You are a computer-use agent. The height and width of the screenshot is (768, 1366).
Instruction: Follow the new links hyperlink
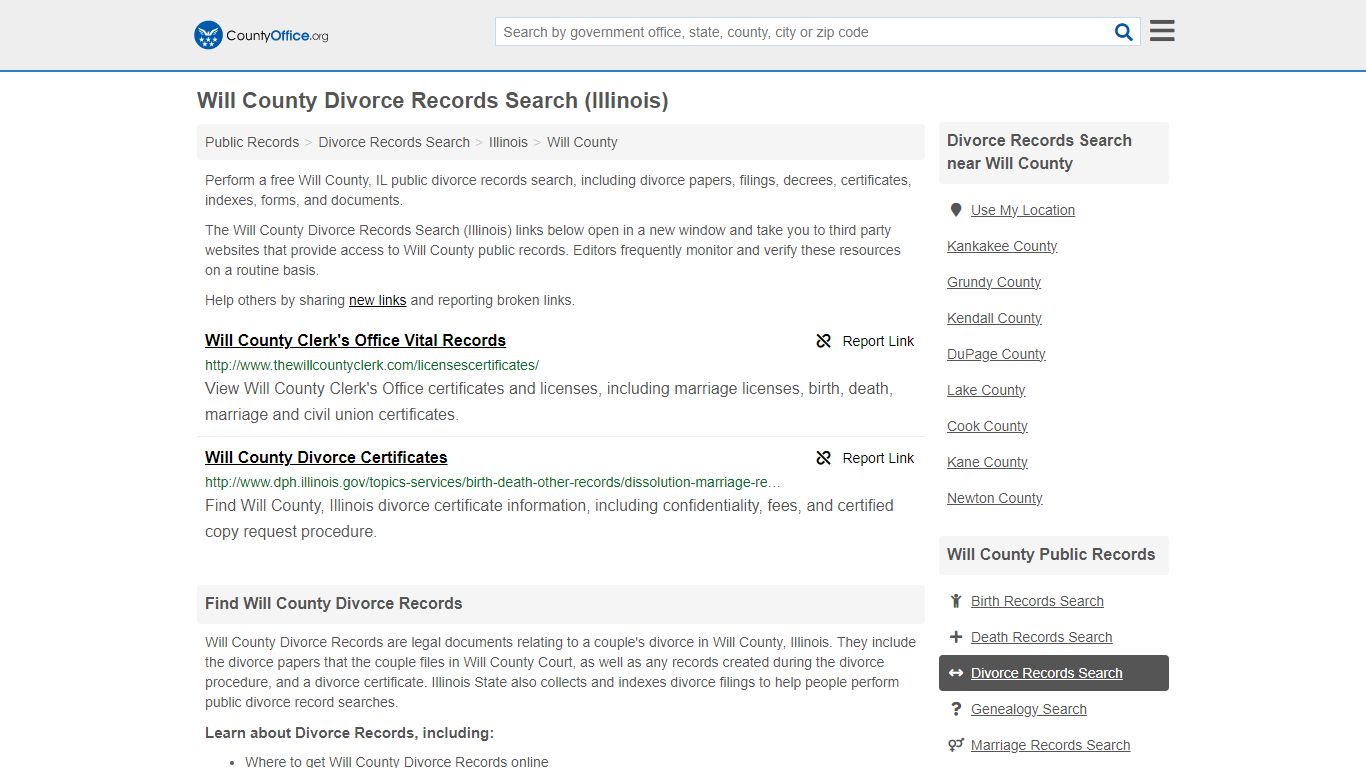click(377, 300)
